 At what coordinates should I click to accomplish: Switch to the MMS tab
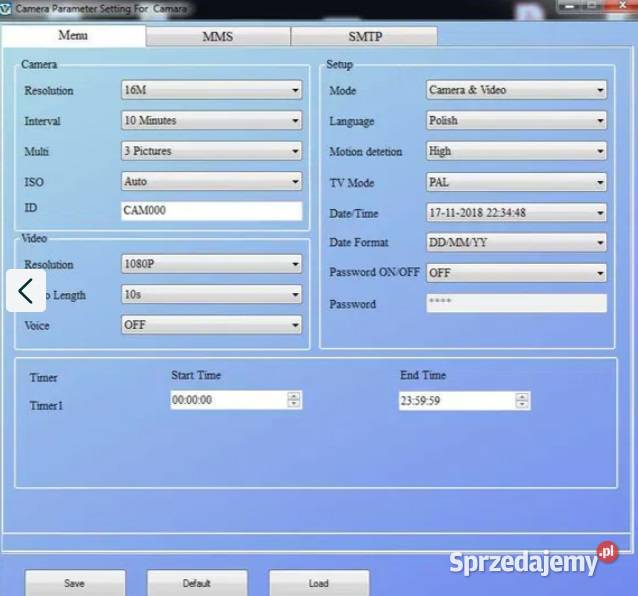click(217, 37)
